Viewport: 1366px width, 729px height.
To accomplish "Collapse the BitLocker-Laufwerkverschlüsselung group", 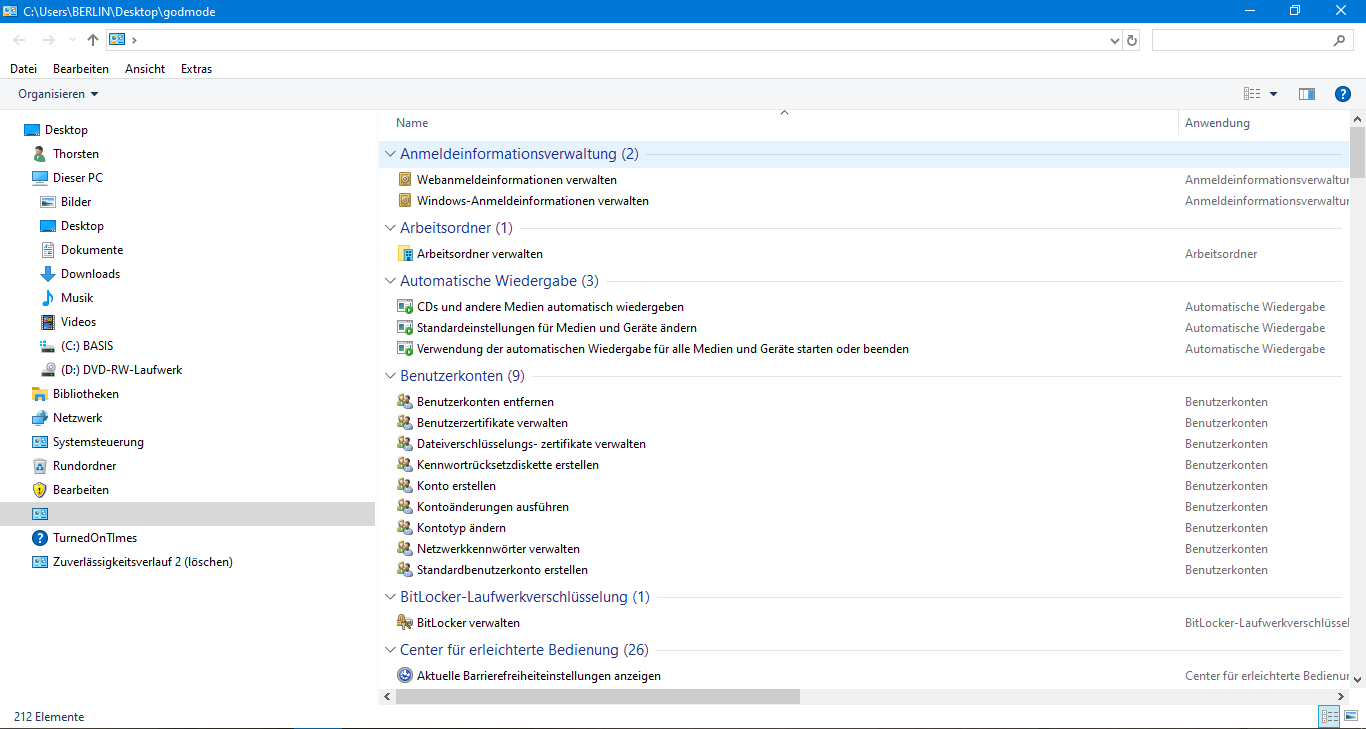I will pyautogui.click(x=390, y=597).
